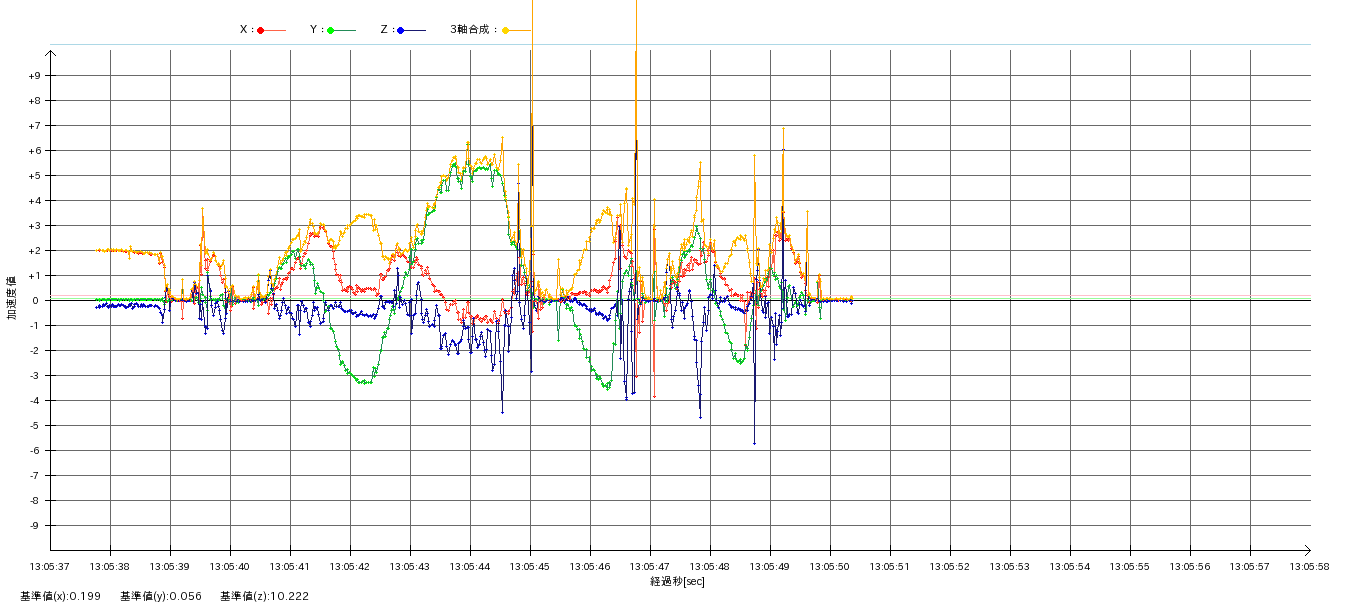Click the 13:05:58 time axis tick label
This screenshot has height=610, width=1350.
[x=1309, y=567]
